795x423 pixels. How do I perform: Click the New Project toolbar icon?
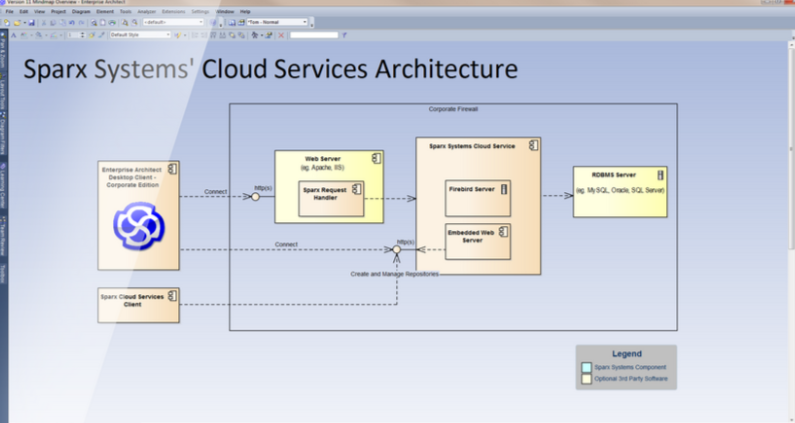tap(7, 22)
